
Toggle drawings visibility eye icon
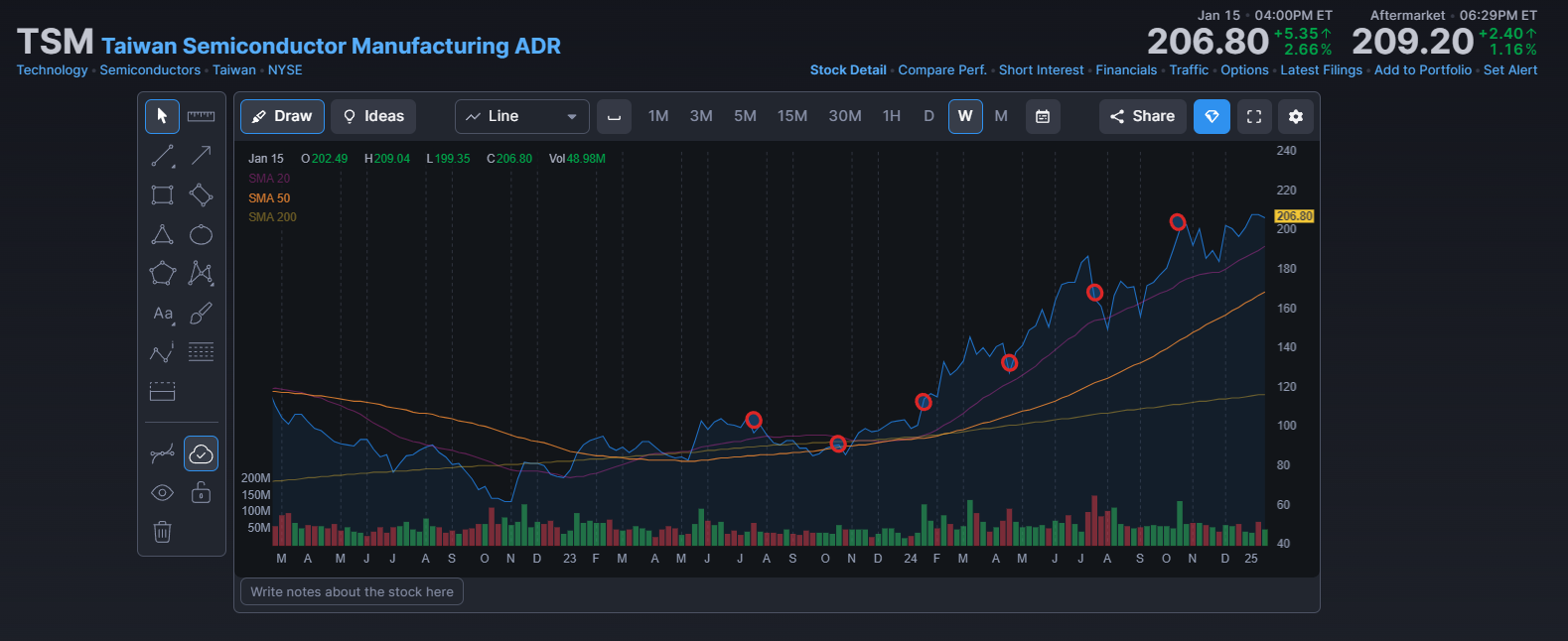pyautogui.click(x=162, y=493)
